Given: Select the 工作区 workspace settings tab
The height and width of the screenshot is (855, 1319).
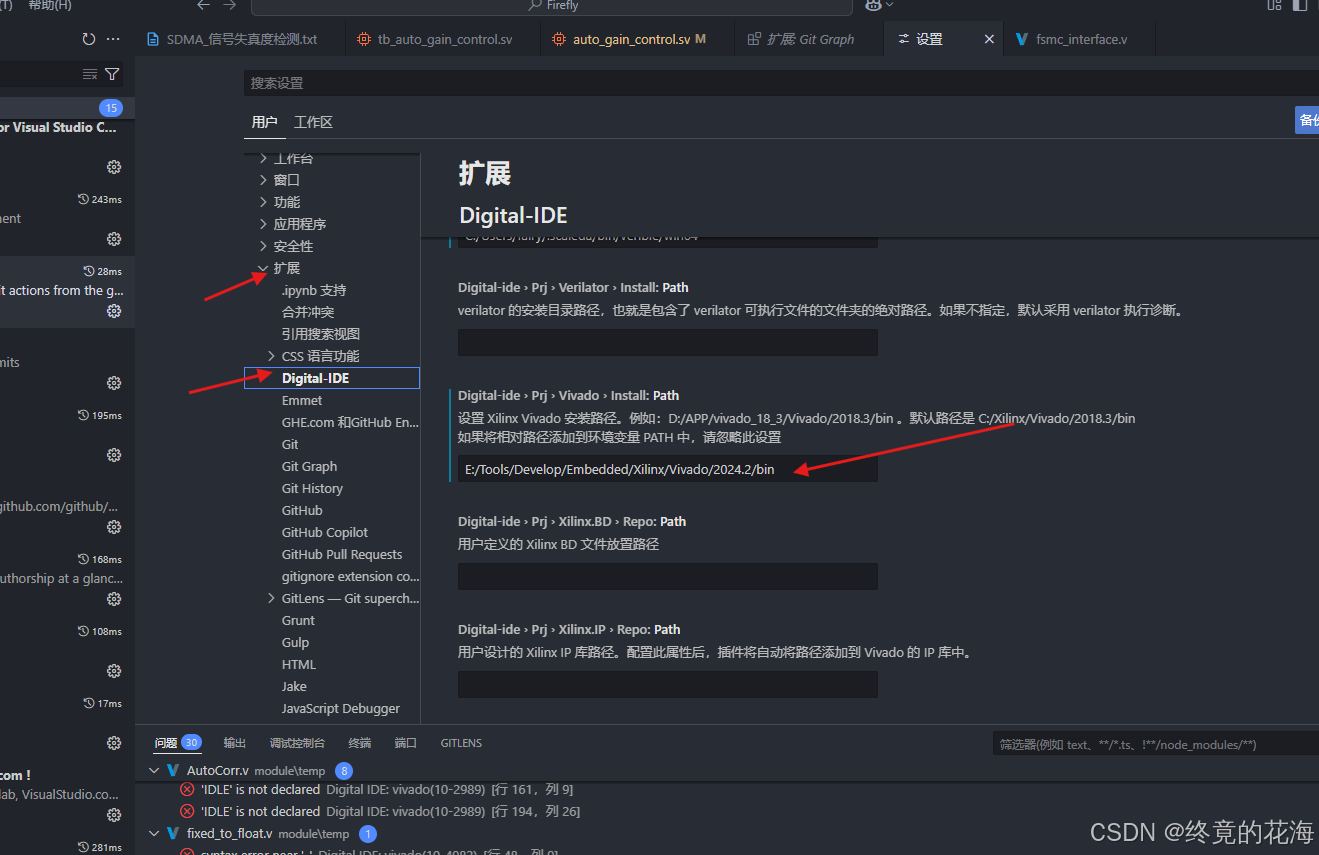Looking at the screenshot, I should [x=313, y=122].
